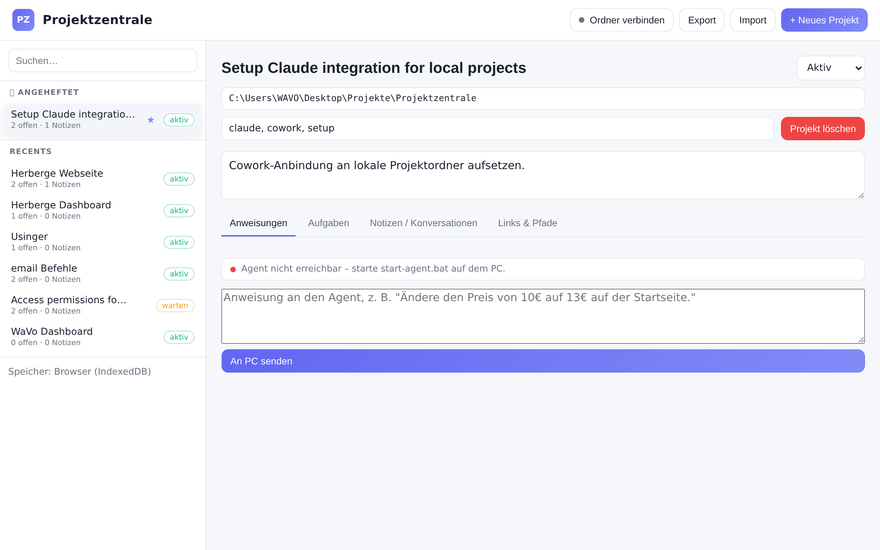Click the aktiv badge on Herberge Dashboard

179,210
